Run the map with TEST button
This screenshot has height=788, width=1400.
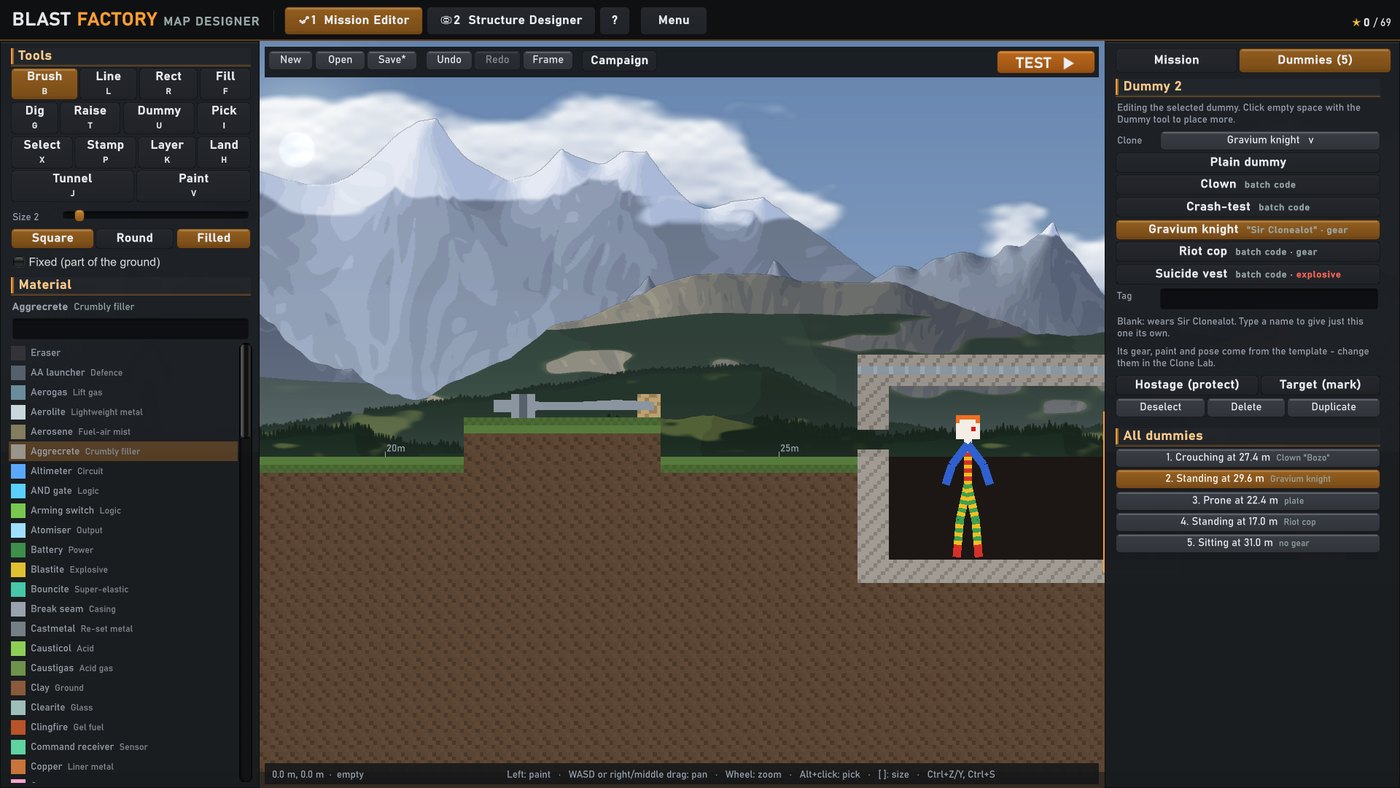tap(1045, 63)
